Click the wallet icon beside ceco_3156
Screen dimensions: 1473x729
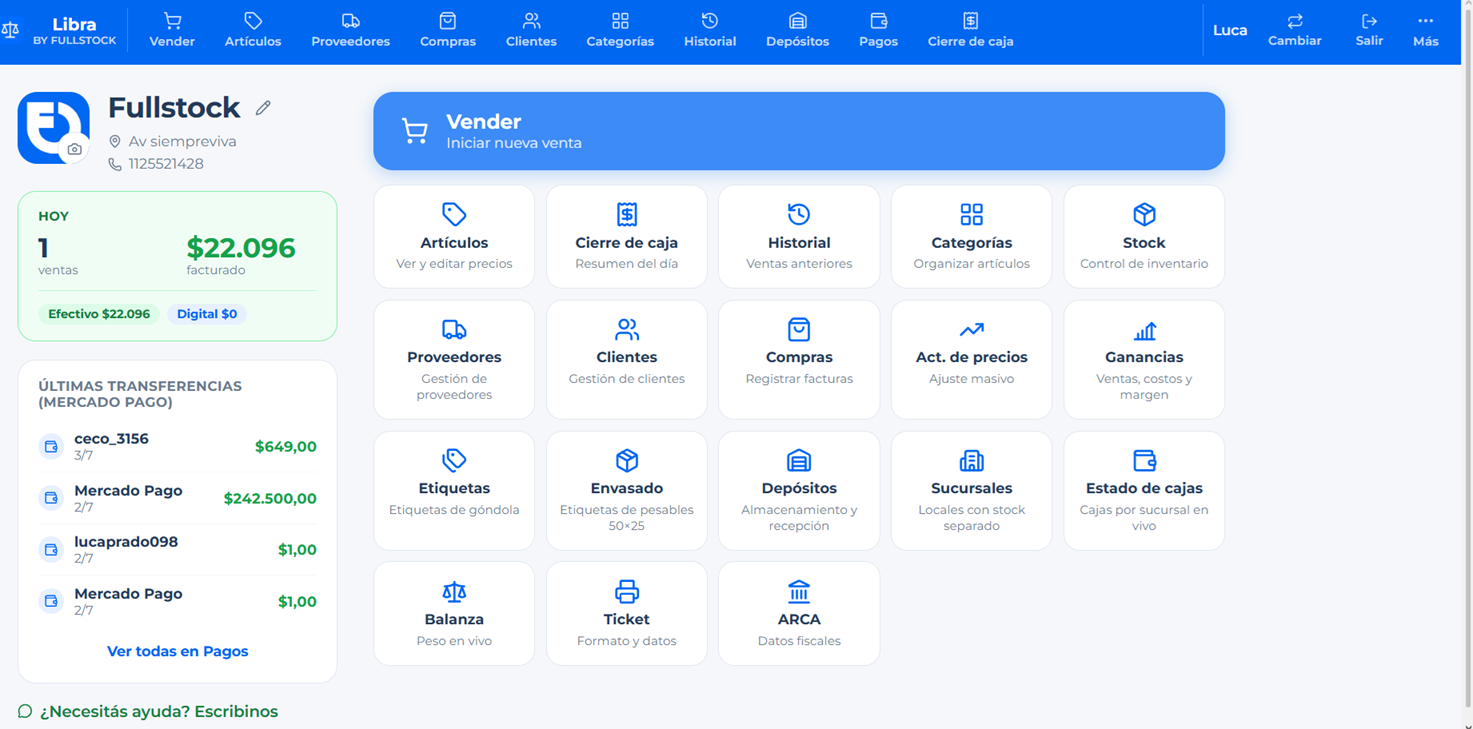click(x=51, y=447)
